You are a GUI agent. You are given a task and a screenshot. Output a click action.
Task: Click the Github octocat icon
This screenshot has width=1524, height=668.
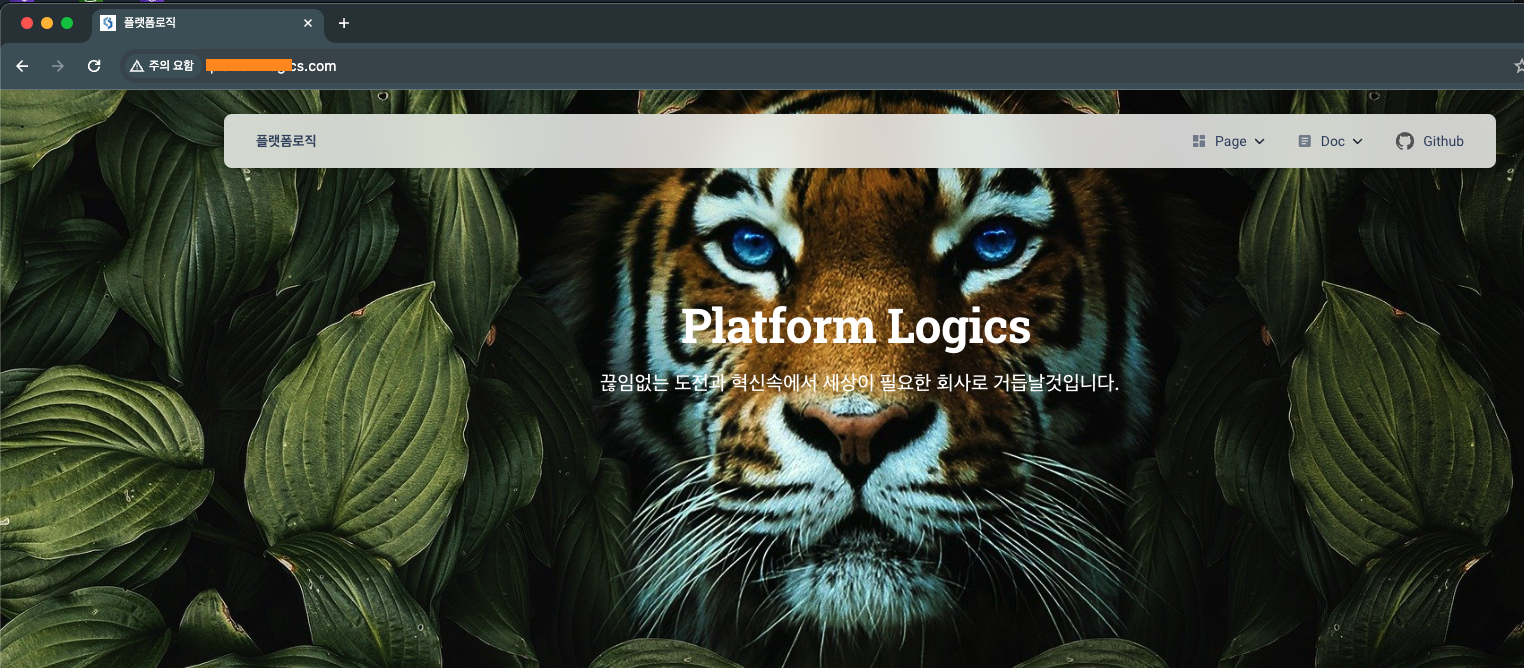[1405, 141]
